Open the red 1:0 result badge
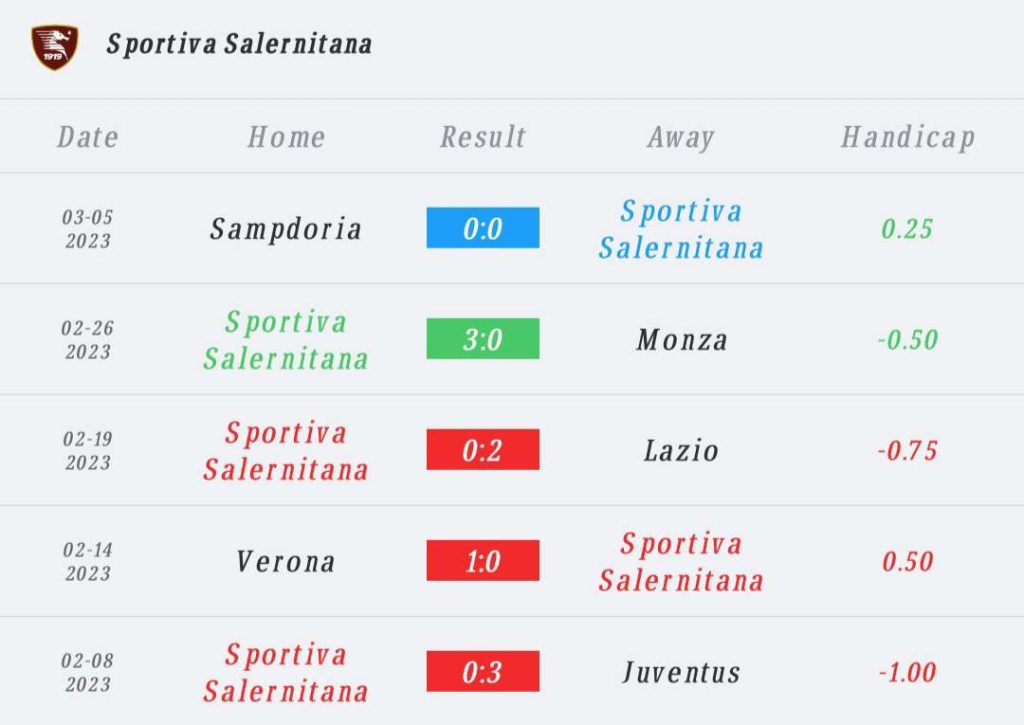Image resolution: width=1024 pixels, height=725 pixels. click(x=483, y=561)
